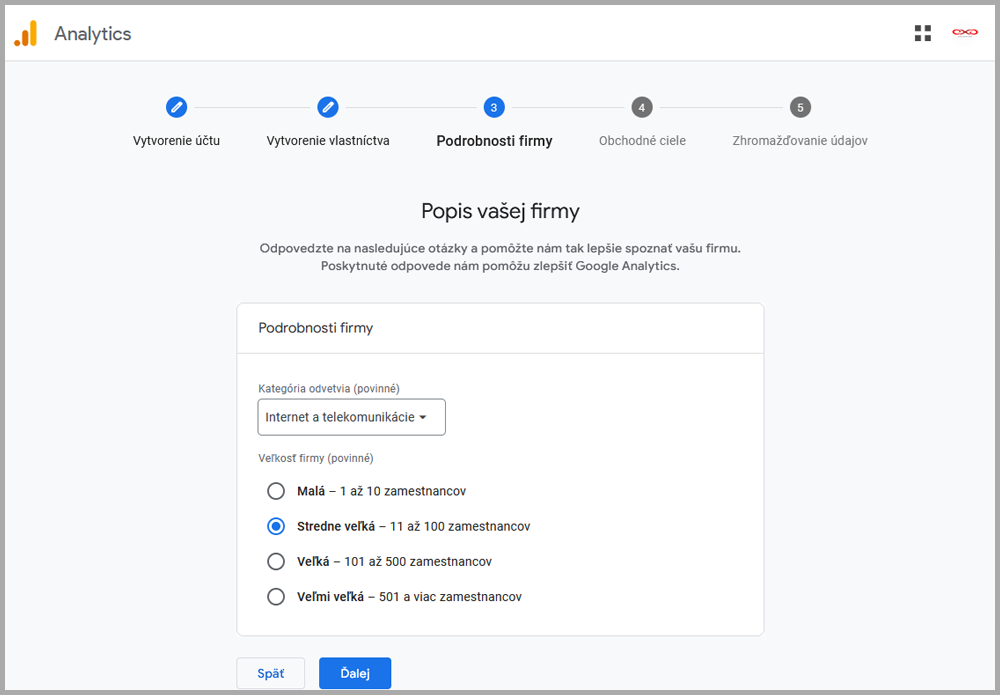Click the Analytics title text
Viewport: 1000px width, 695px height.
pos(93,34)
